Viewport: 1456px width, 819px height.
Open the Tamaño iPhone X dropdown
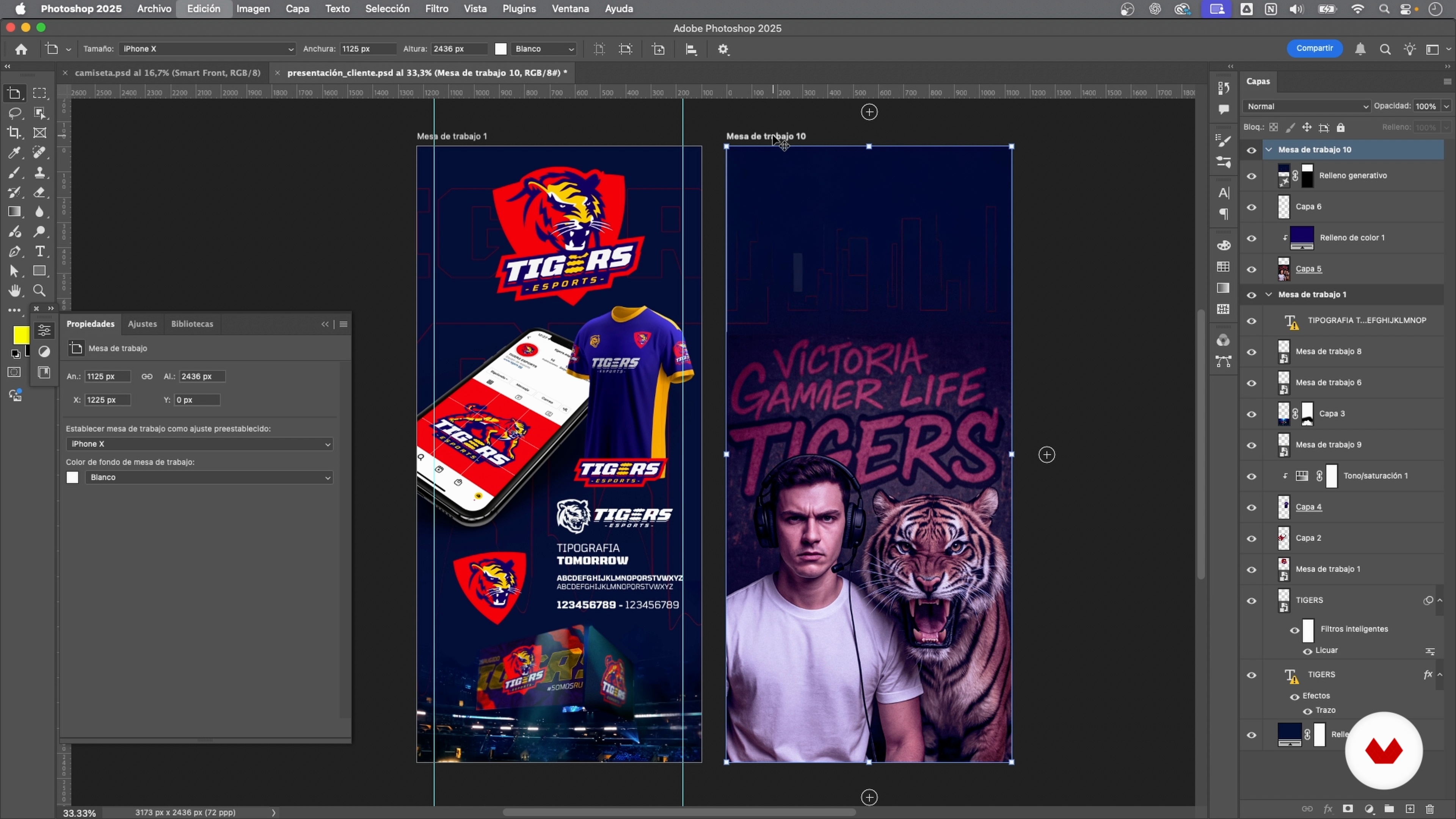coord(207,49)
